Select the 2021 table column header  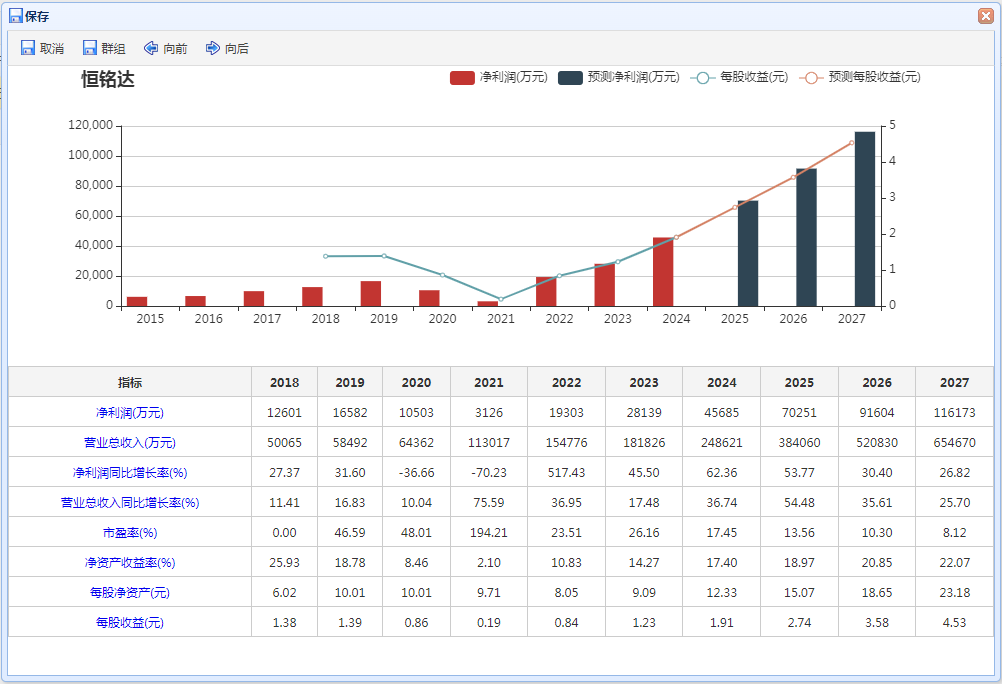(x=489, y=382)
